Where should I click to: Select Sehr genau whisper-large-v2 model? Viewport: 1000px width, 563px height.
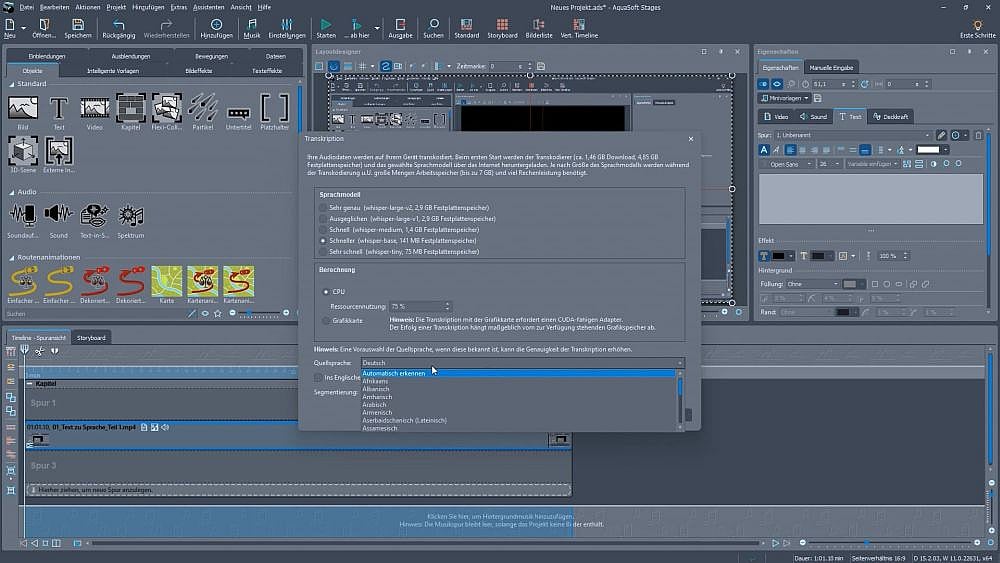[x=323, y=207]
